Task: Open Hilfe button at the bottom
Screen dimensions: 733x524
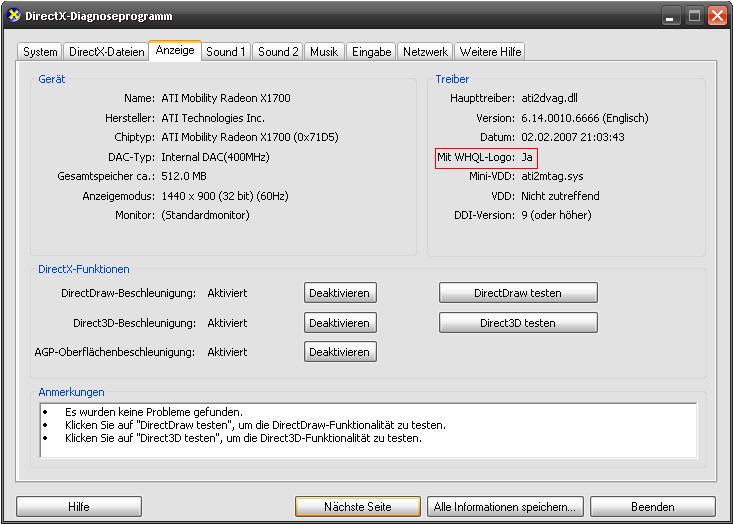Action: tap(79, 507)
